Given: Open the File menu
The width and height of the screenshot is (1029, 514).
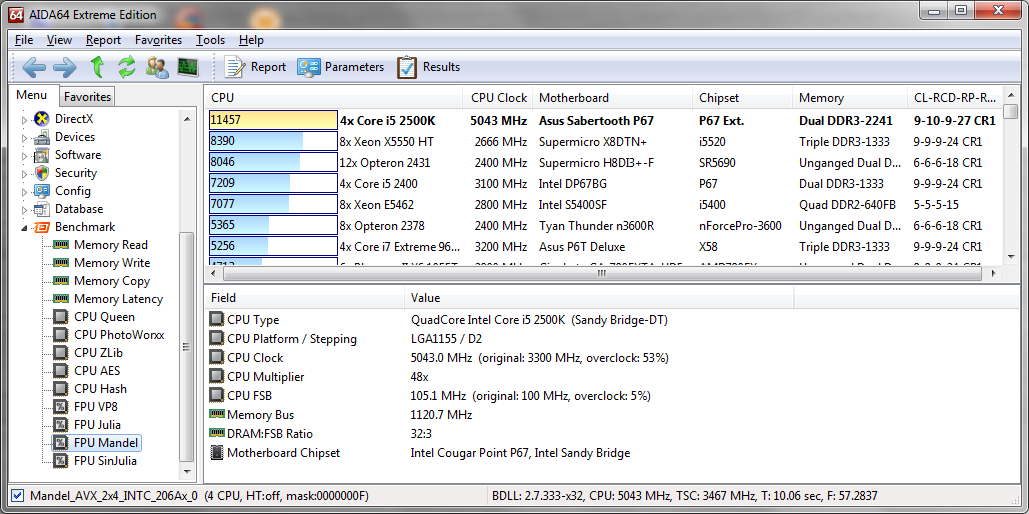Looking at the screenshot, I should [x=24, y=40].
